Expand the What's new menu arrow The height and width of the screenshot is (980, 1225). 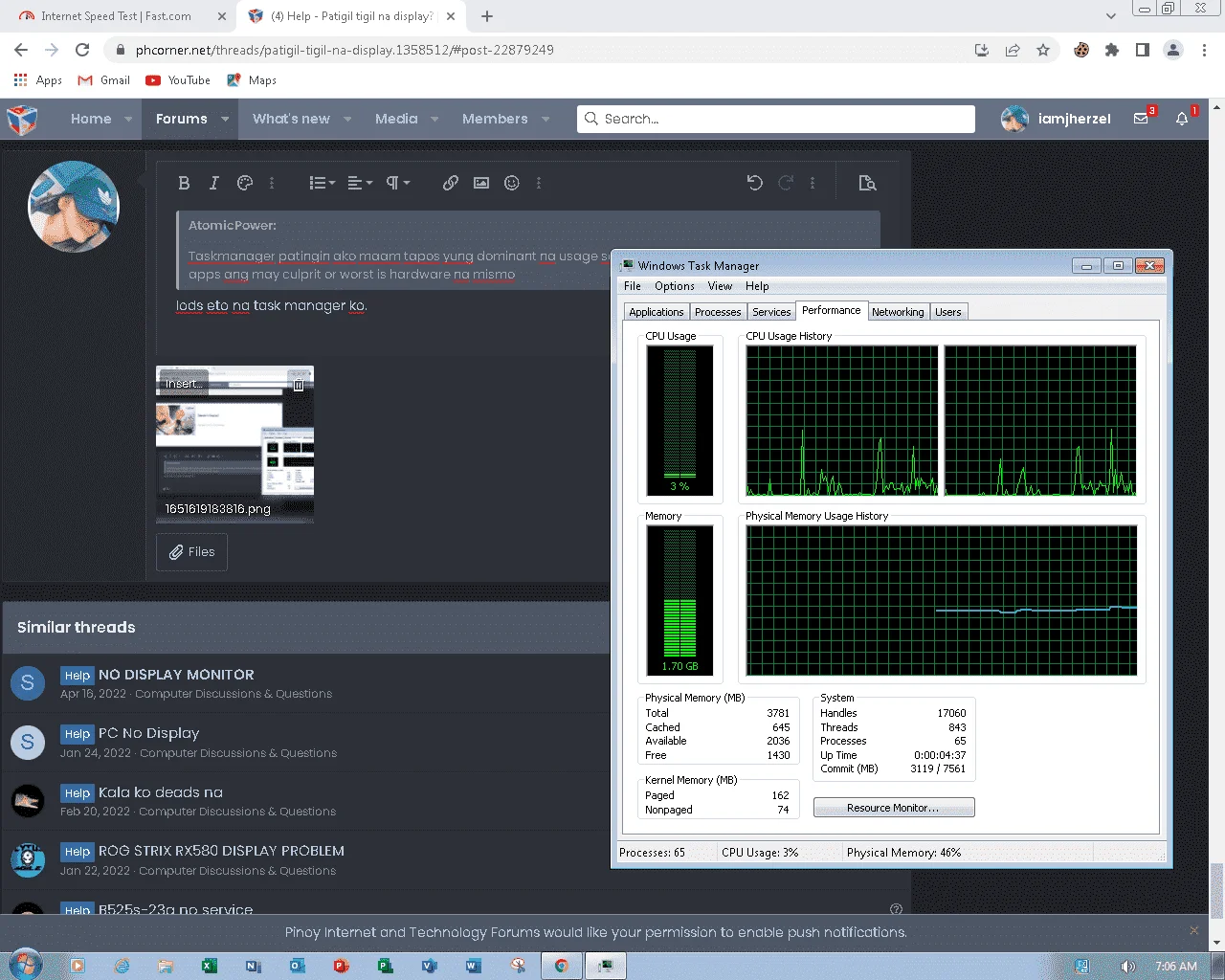pos(347,119)
